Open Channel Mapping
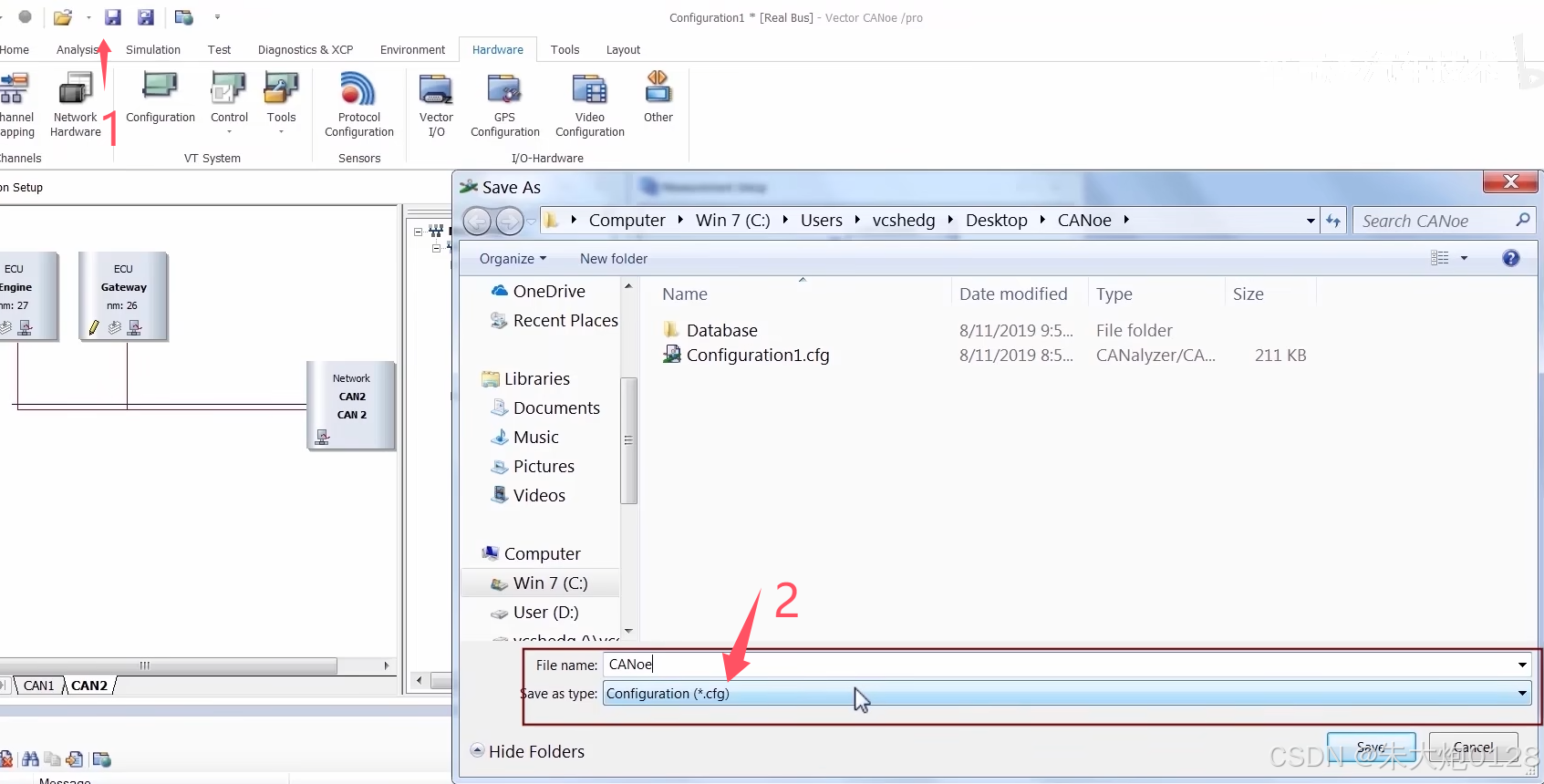This screenshot has width=1544, height=784. [16, 105]
